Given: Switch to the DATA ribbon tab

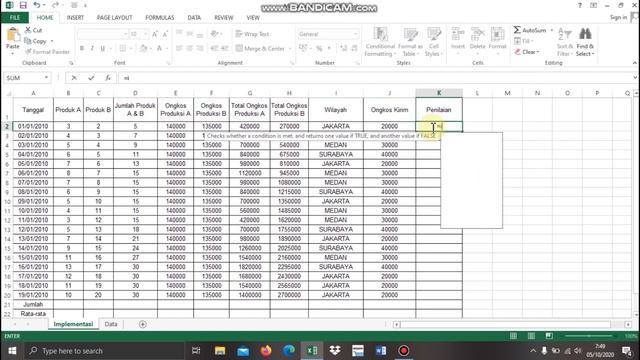Looking at the screenshot, I should click(194, 18).
